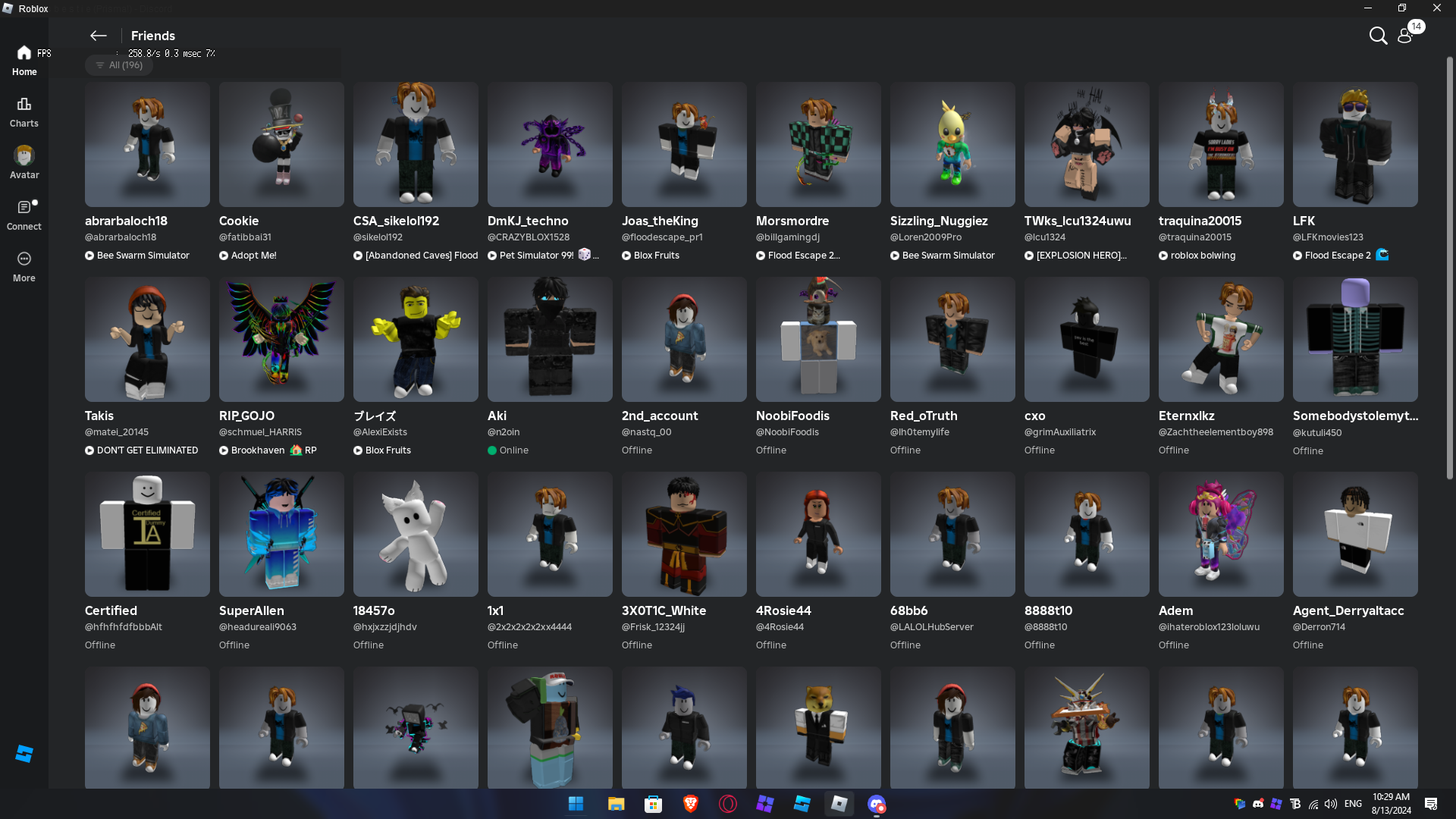
Task: Open Brave browser from the taskbar
Action: pyautogui.click(x=690, y=804)
